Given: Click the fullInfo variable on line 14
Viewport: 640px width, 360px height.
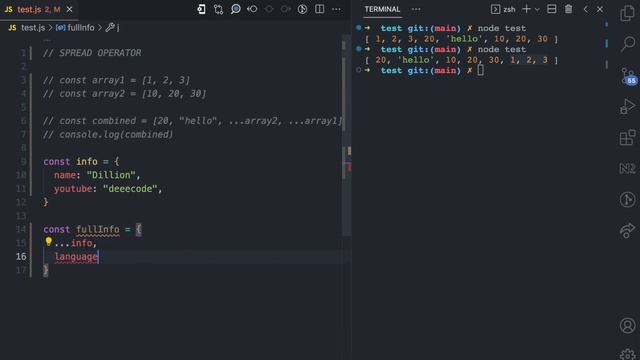Looking at the screenshot, I should [x=98, y=229].
